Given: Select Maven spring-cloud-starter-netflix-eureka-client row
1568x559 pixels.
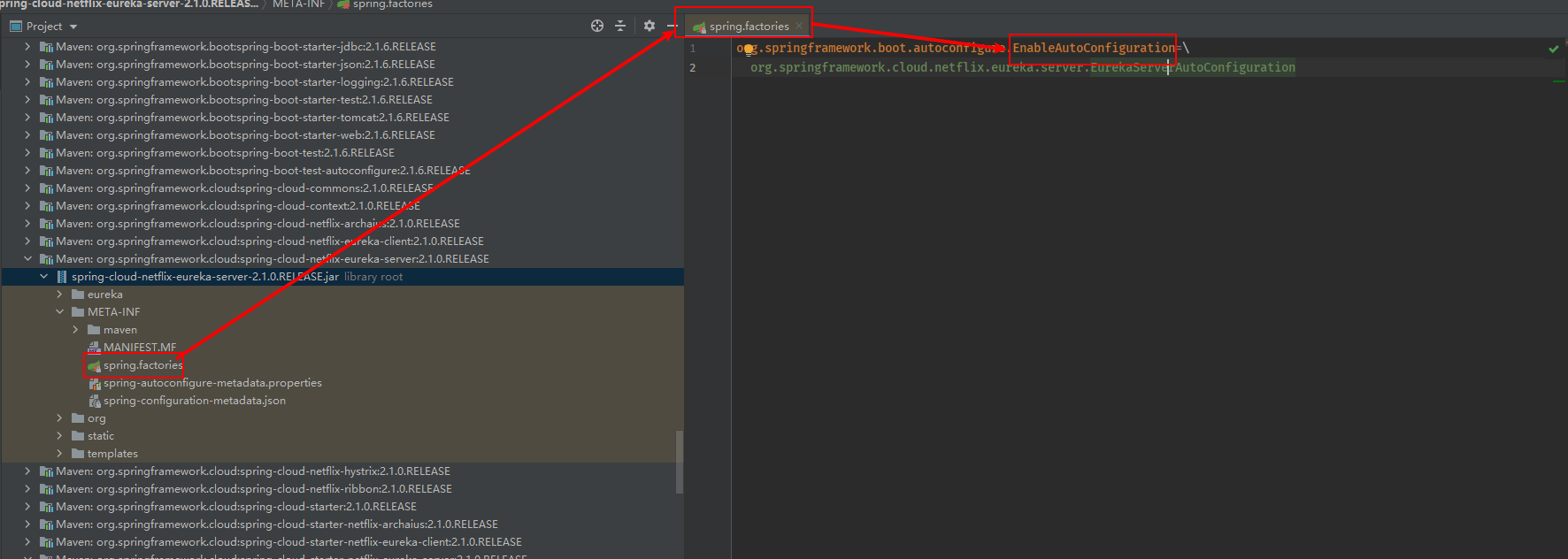Looking at the screenshot, I should point(342,542).
